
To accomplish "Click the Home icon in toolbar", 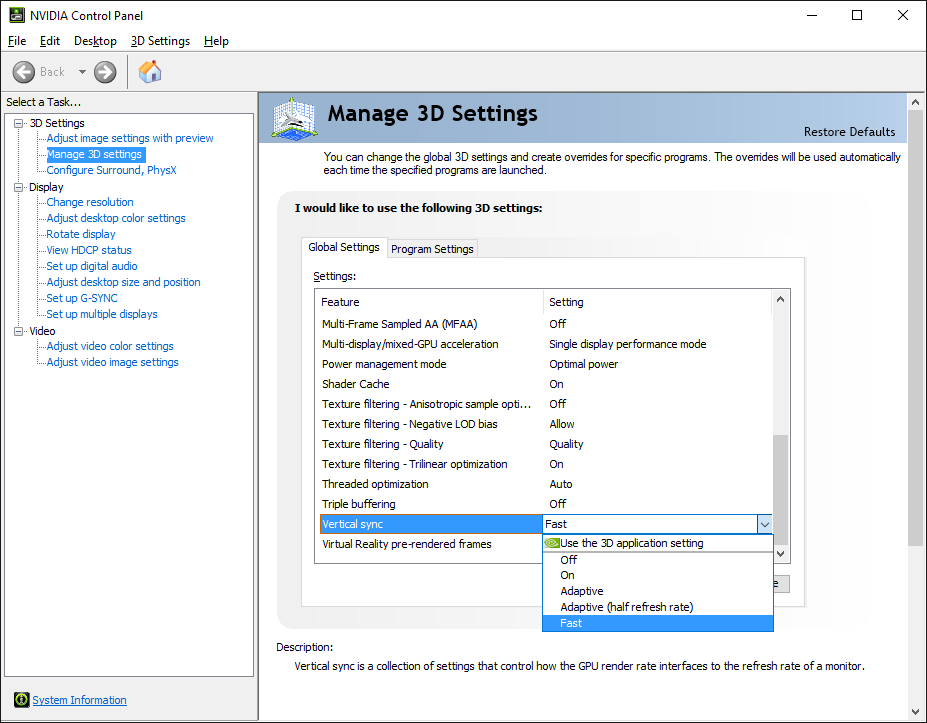I will point(150,72).
